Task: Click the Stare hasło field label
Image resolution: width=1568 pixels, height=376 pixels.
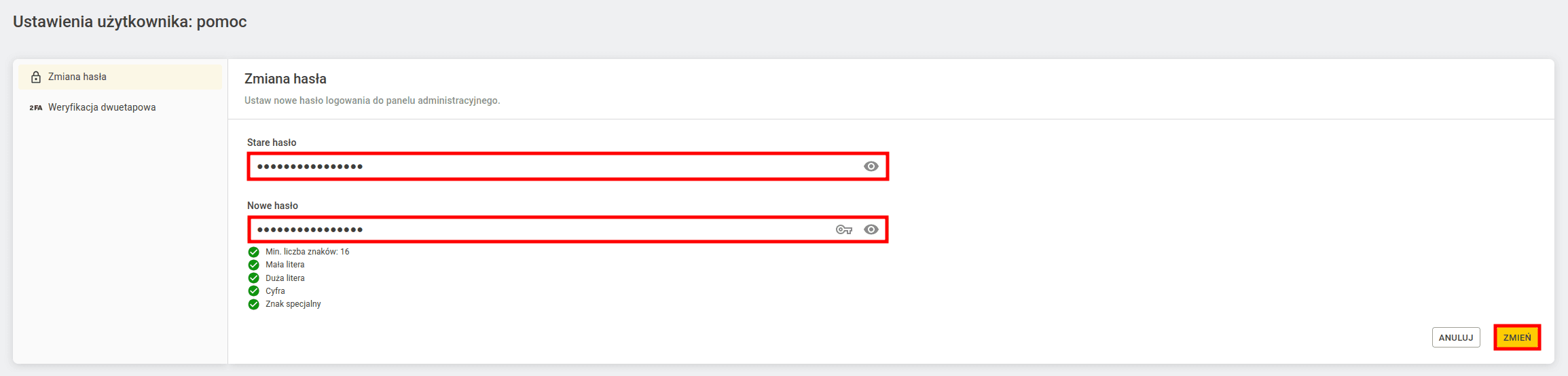Action: tap(272, 143)
